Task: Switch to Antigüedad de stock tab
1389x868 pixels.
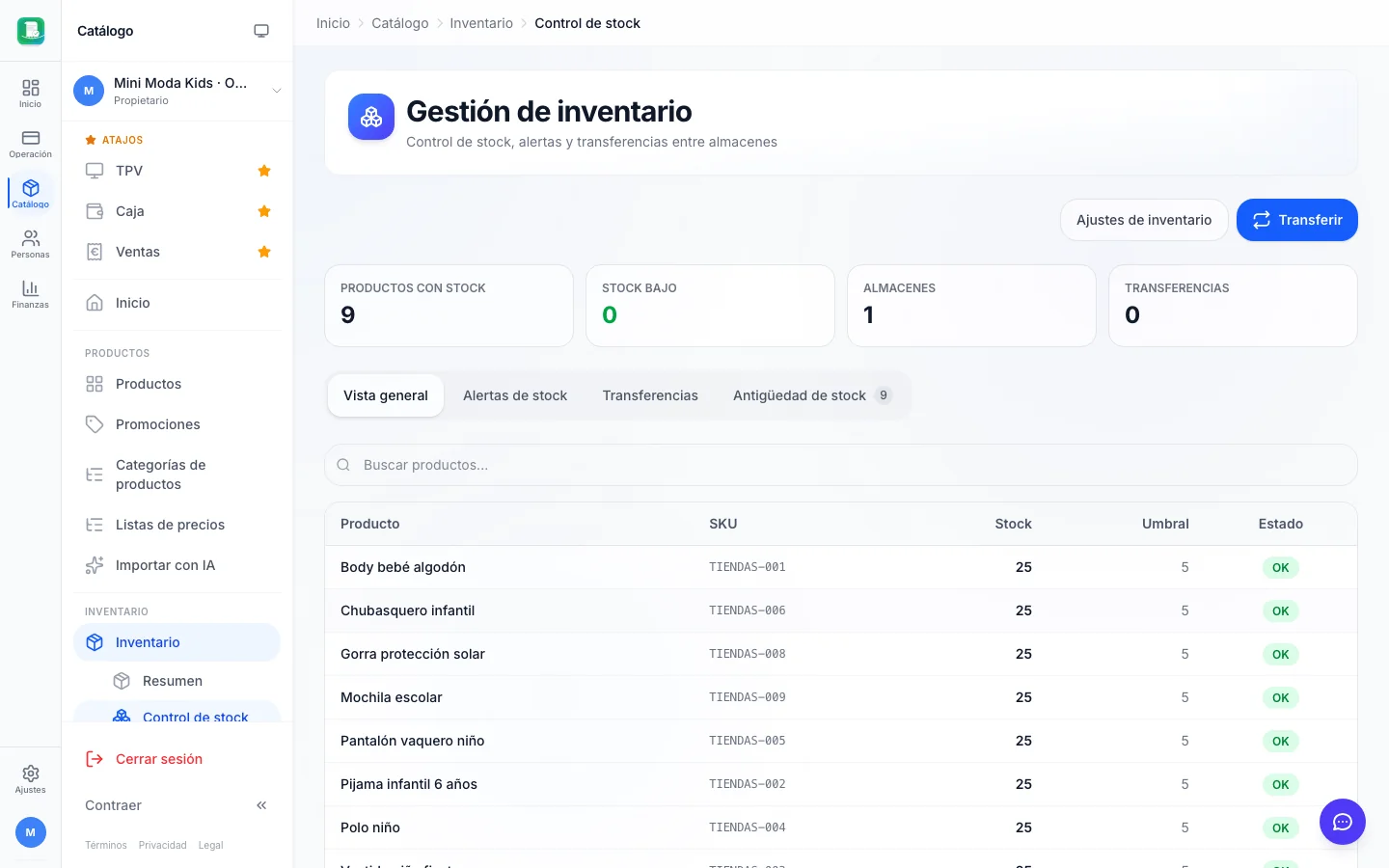Action: click(812, 395)
